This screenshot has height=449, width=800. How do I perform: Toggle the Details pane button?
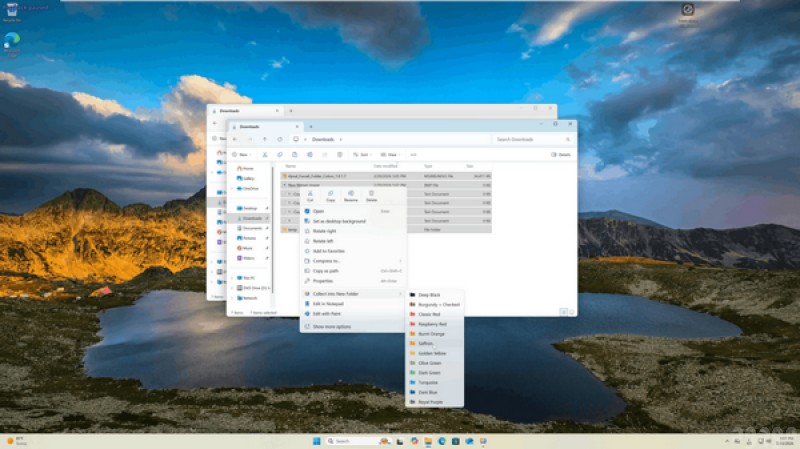tap(561, 155)
